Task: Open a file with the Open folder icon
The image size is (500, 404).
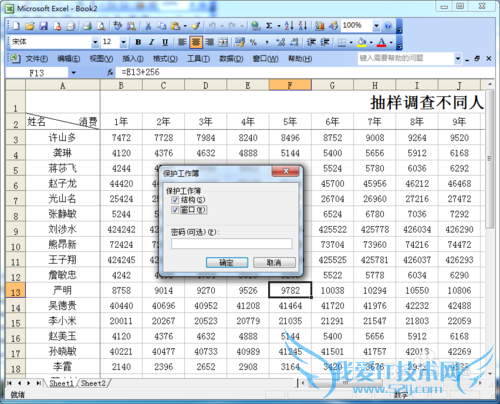Action: pos(30,26)
